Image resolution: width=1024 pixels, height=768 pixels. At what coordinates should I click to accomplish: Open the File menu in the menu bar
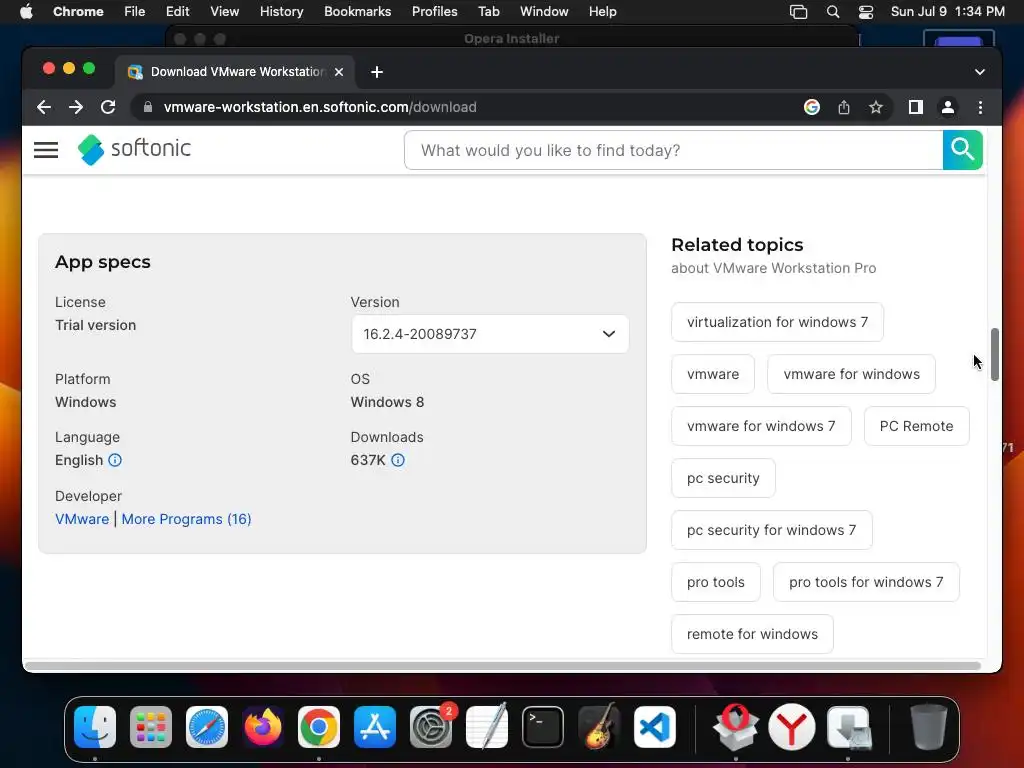(135, 12)
